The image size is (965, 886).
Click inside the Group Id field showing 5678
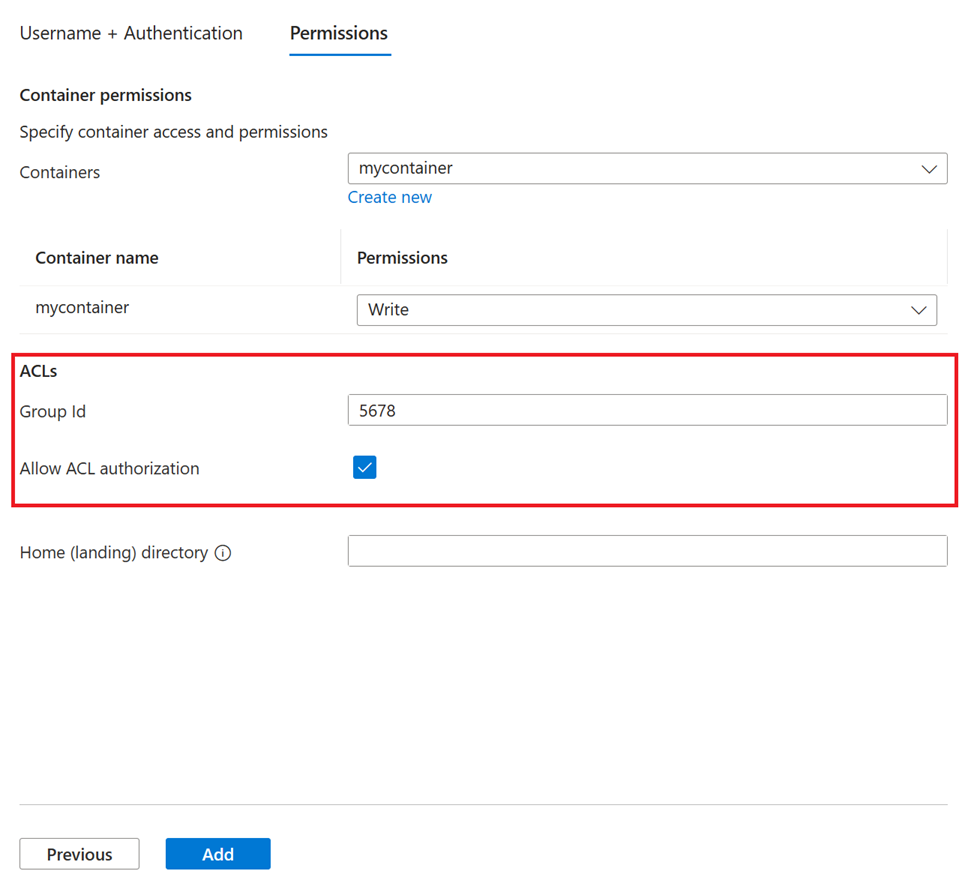coord(647,409)
